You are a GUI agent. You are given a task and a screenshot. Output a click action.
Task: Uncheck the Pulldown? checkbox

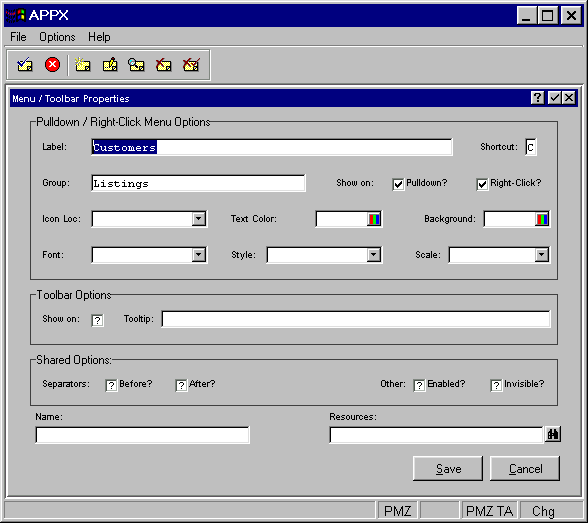coord(398,184)
